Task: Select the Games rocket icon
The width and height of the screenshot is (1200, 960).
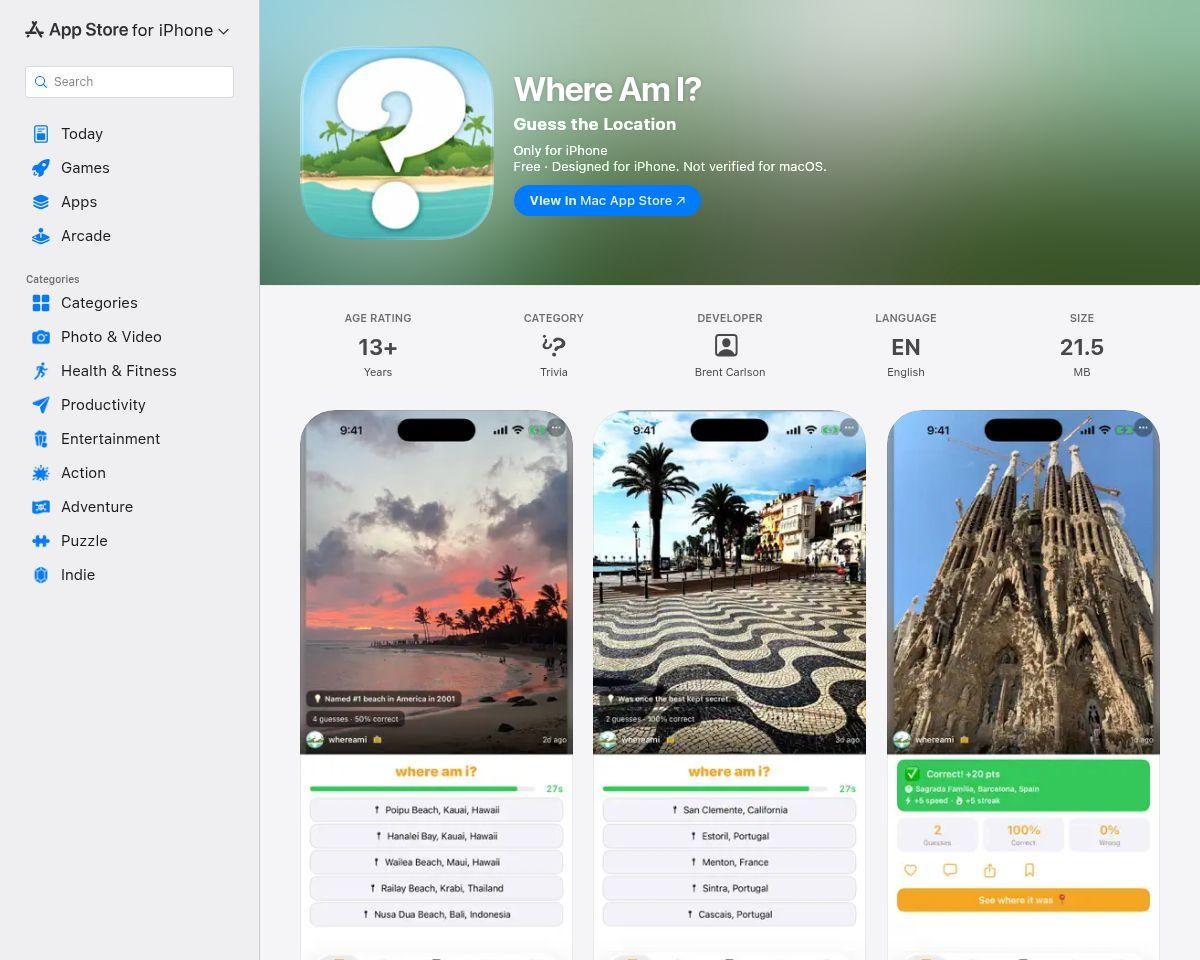Action: 41,168
